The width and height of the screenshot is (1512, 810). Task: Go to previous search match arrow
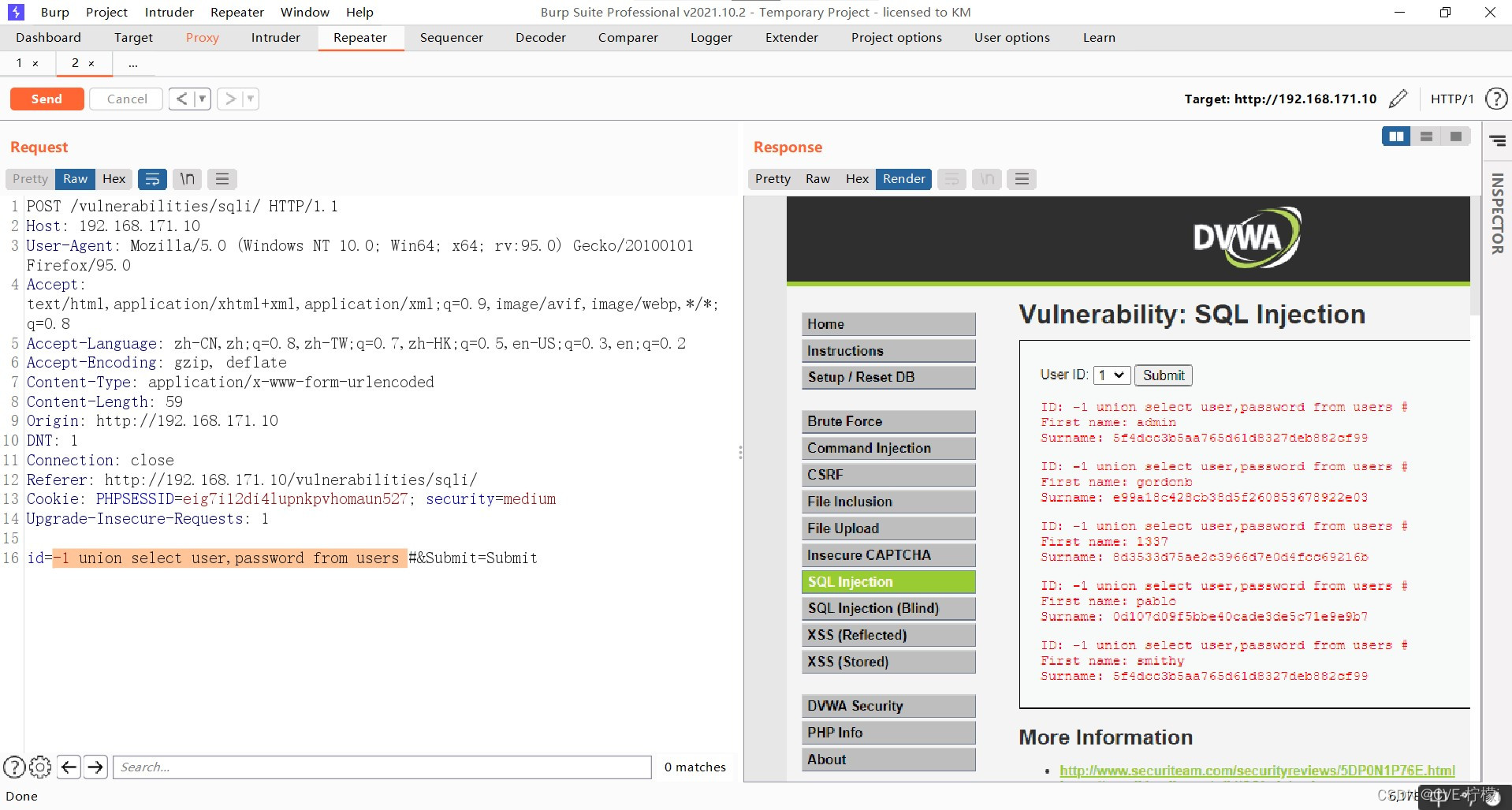[69, 767]
